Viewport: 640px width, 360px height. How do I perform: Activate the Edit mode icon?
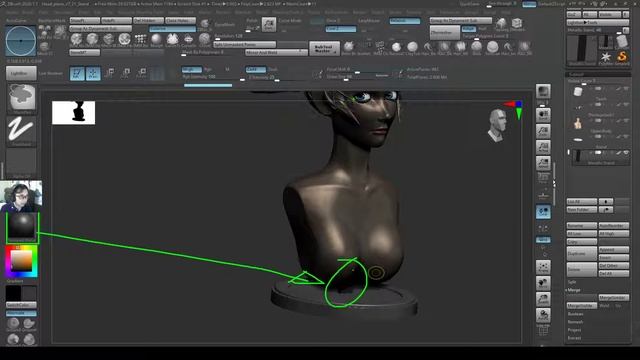[x=77, y=73]
